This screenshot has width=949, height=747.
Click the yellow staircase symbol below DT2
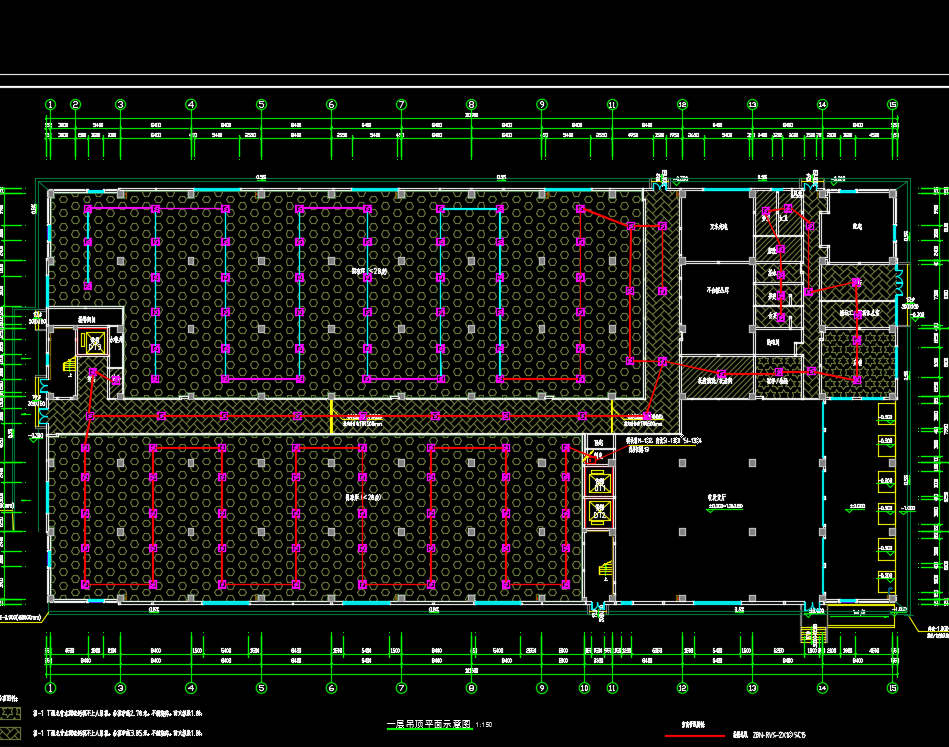coord(606,569)
